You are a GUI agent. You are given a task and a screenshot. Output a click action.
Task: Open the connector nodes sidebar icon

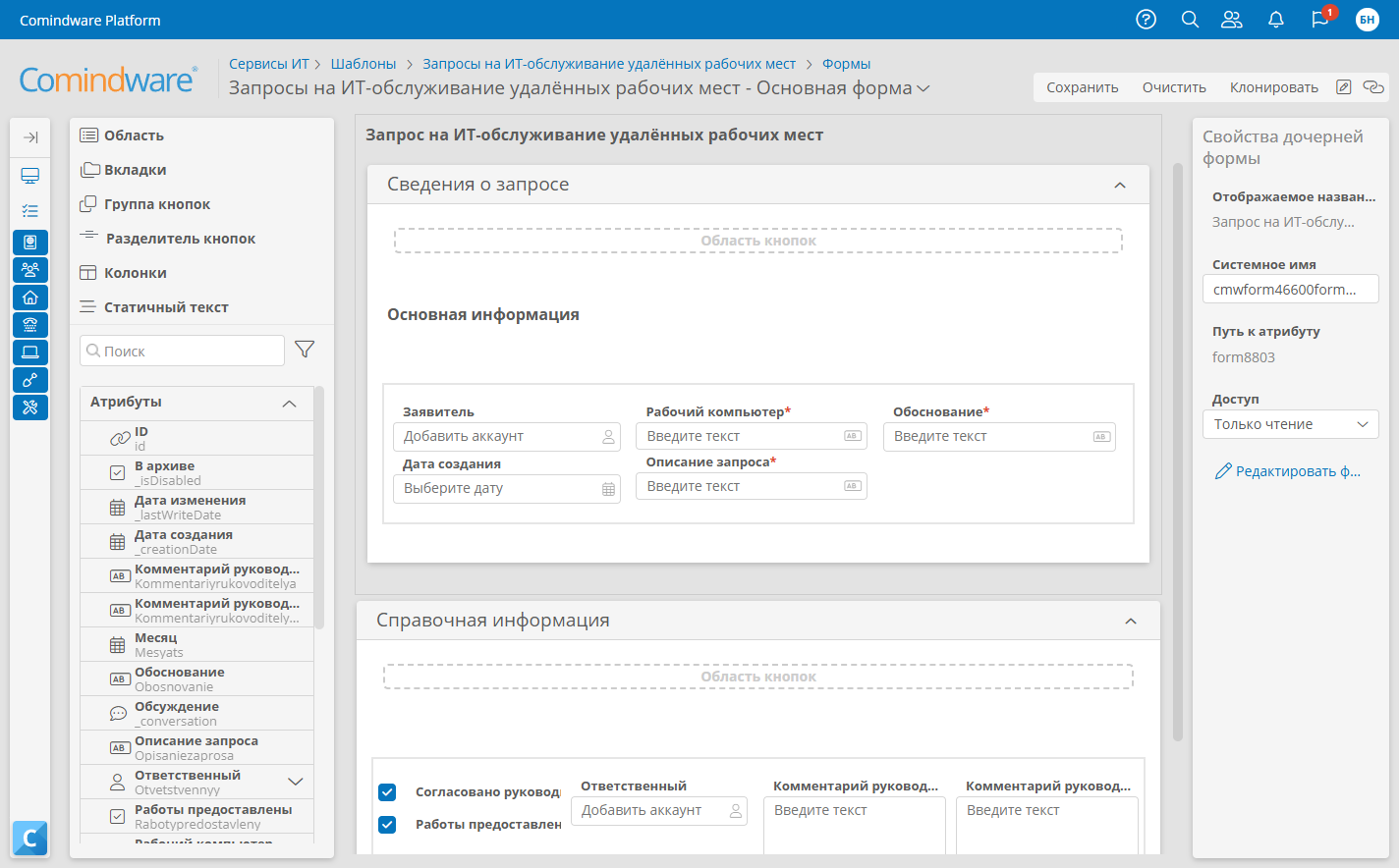(x=30, y=380)
